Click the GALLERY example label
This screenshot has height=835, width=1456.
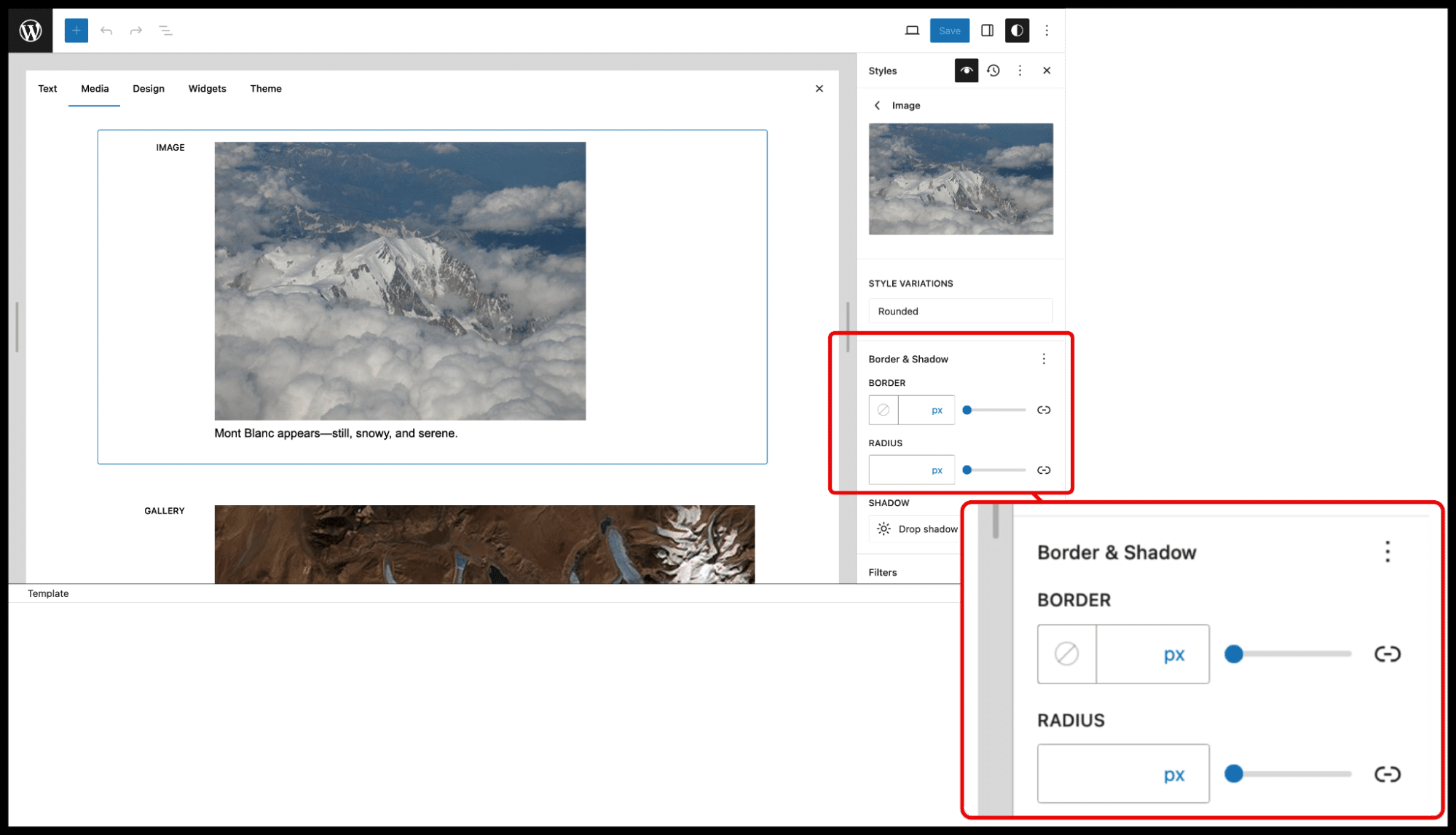point(165,511)
